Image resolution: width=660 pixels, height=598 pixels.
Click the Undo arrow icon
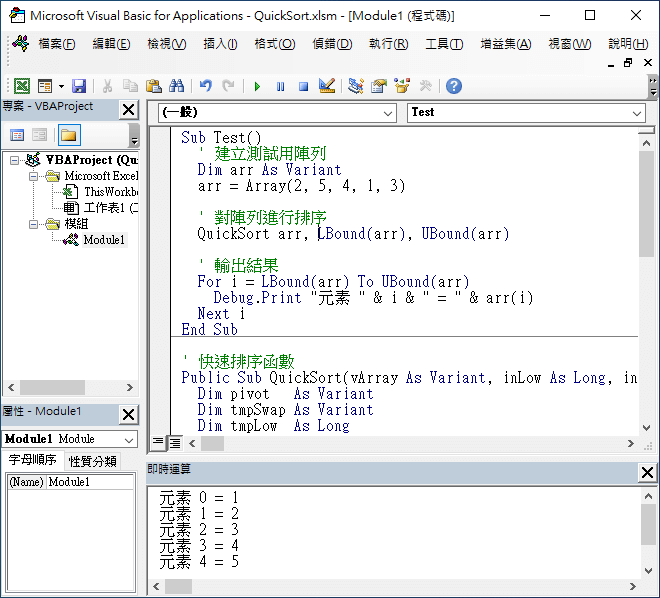click(x=205, y=86)
